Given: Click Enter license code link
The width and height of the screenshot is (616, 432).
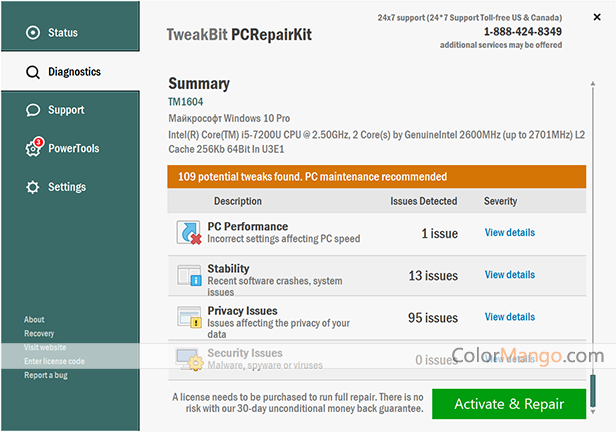Looking at the screenshot, I should 54,361.
